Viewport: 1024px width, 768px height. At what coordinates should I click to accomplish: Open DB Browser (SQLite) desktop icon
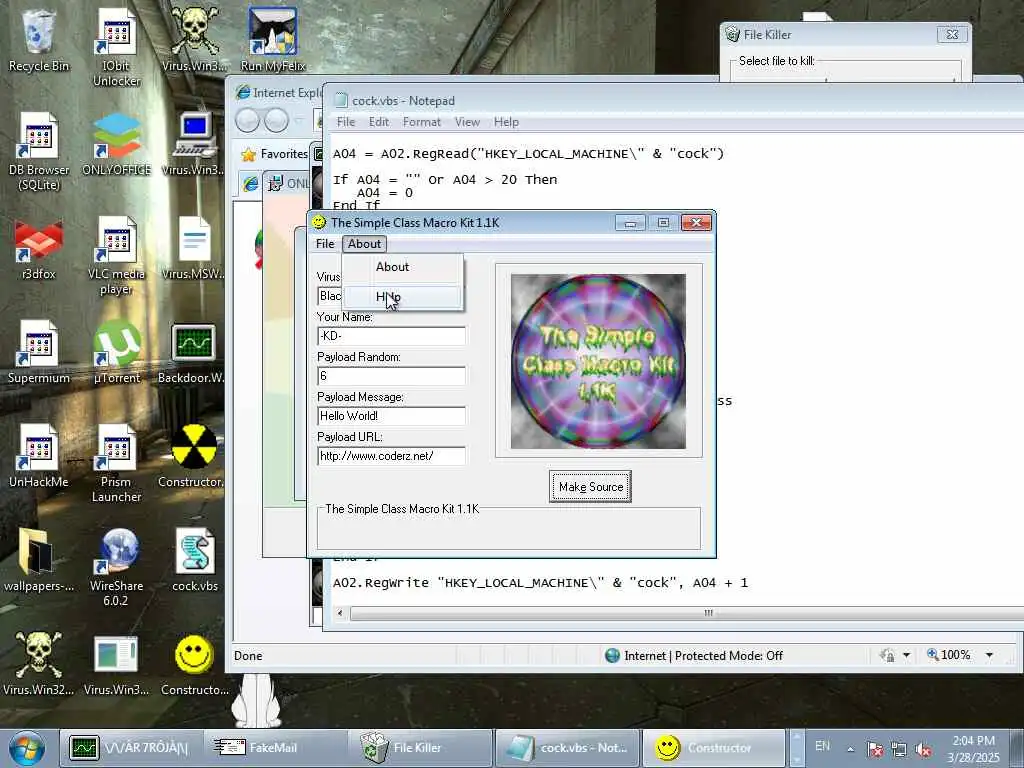pyautogui.click(x=39, y=152)
